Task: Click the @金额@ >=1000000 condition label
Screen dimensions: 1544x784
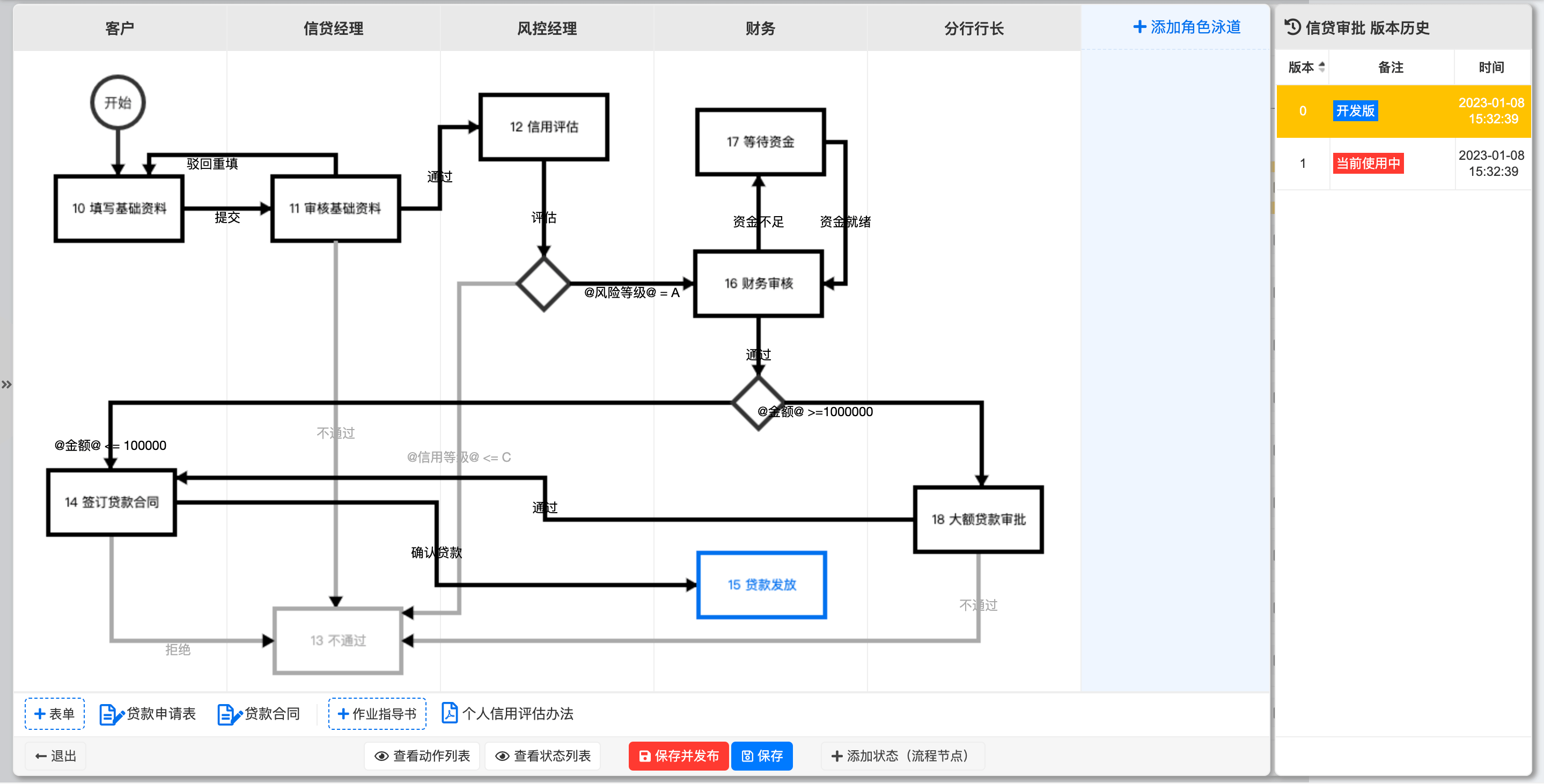Action: [815, 412]
